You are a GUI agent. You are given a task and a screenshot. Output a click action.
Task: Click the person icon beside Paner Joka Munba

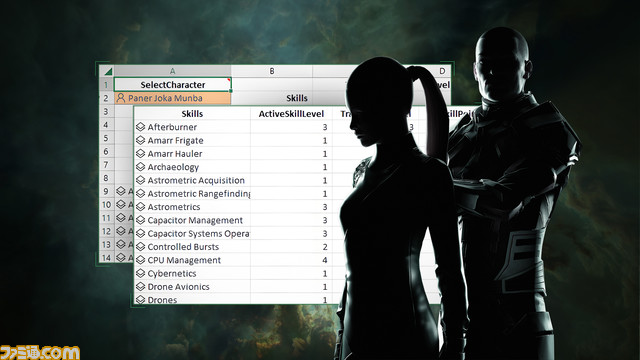point(121,98)
